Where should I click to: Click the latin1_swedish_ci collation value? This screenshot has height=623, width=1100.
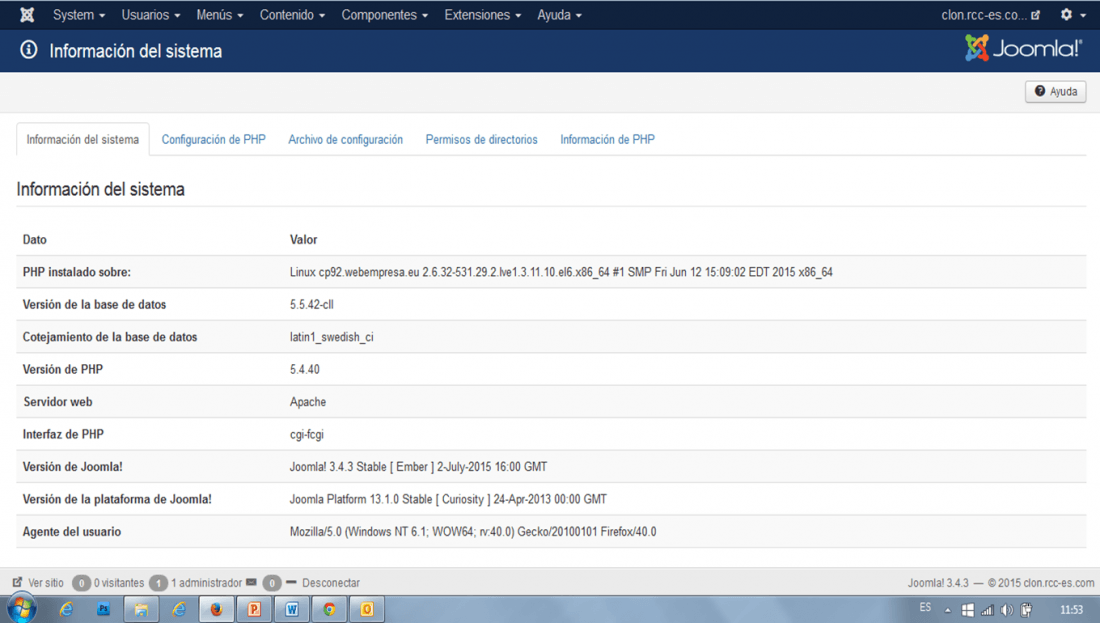click(331, 337)
